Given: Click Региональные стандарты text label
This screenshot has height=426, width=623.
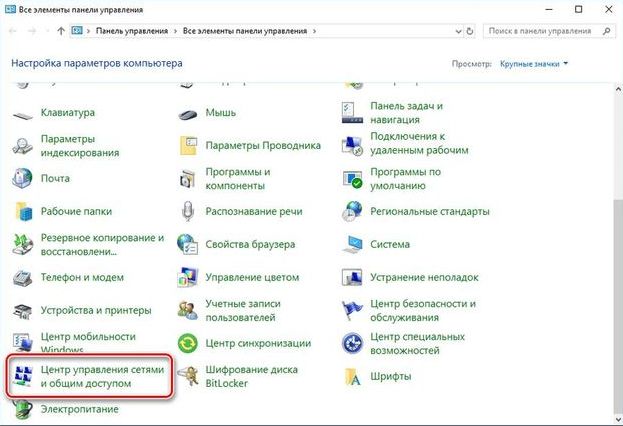Looking at the screenshot, I should click(430, 211).
